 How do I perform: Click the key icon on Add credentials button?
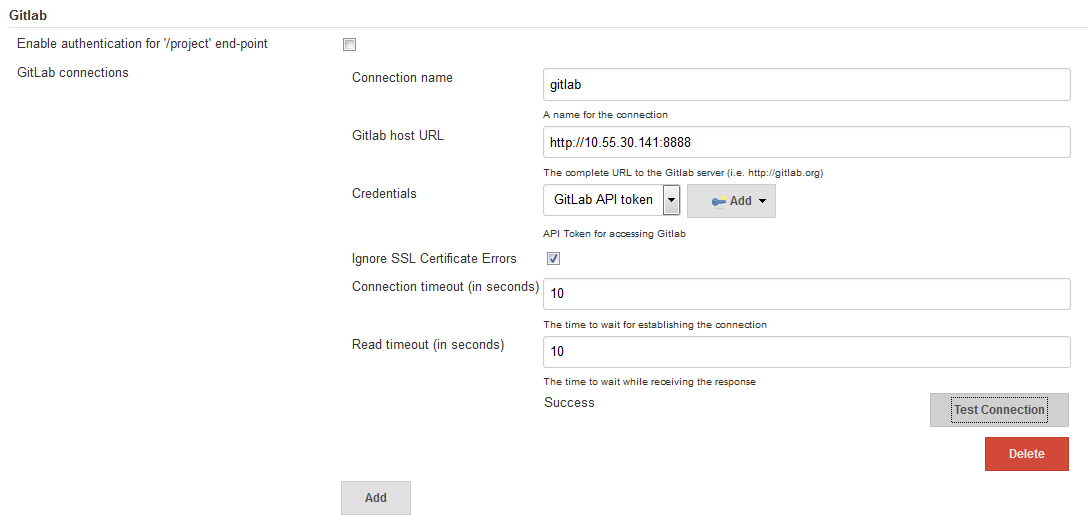(718, 201)
